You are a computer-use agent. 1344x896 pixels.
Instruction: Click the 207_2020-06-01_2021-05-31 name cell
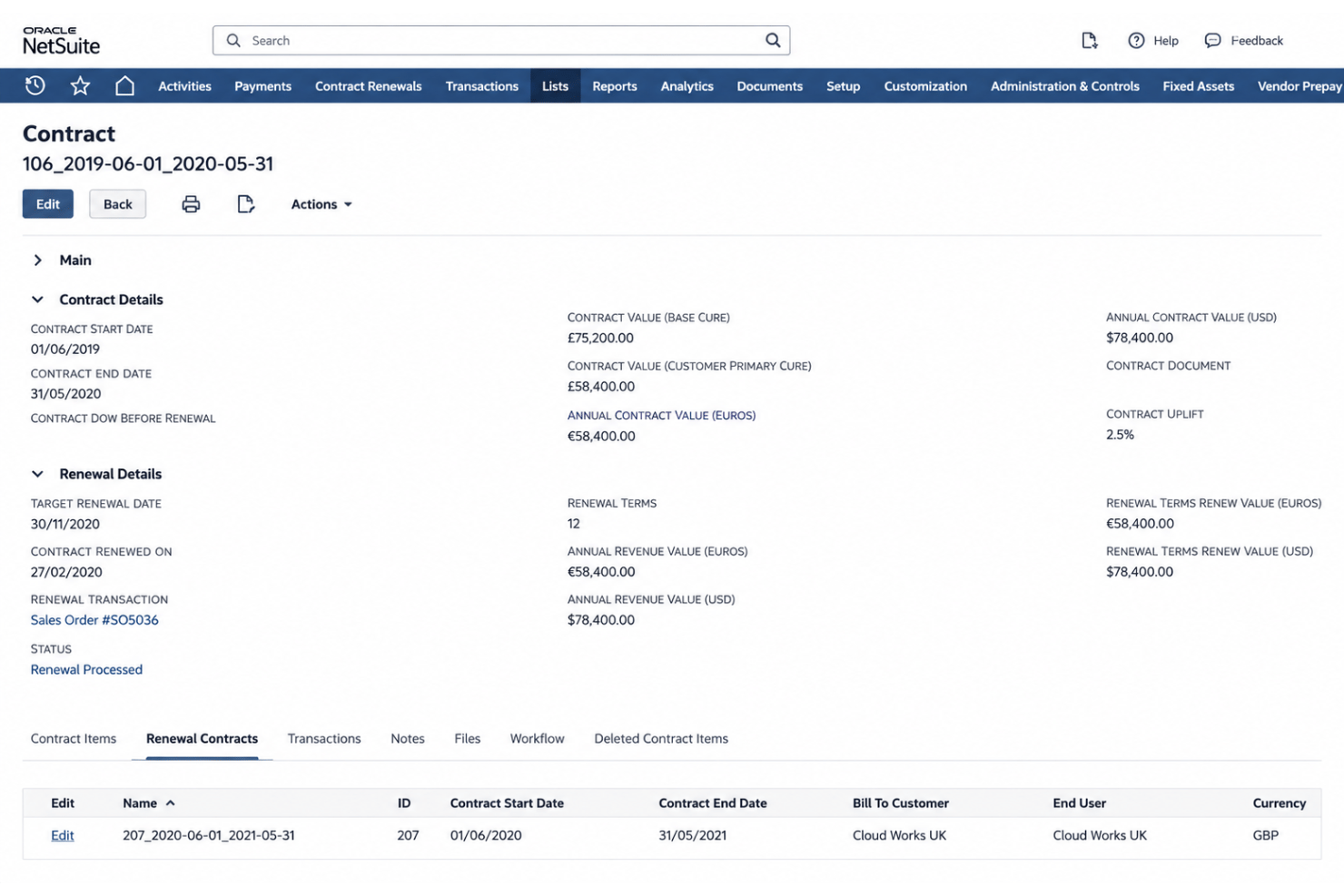click(x=209, y=835)
